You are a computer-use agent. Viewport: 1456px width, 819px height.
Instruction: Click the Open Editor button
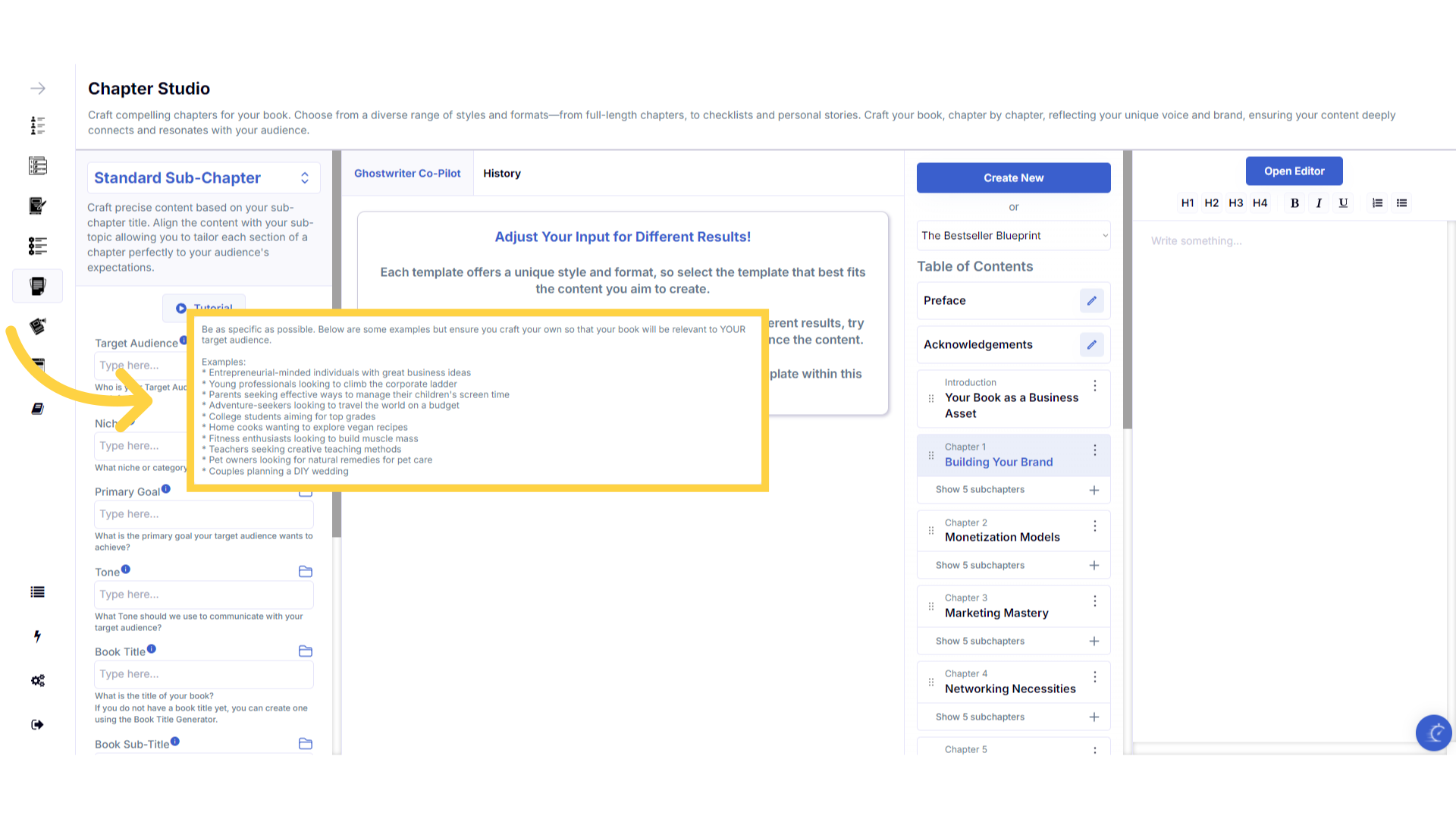click(x=1294, y=171)
